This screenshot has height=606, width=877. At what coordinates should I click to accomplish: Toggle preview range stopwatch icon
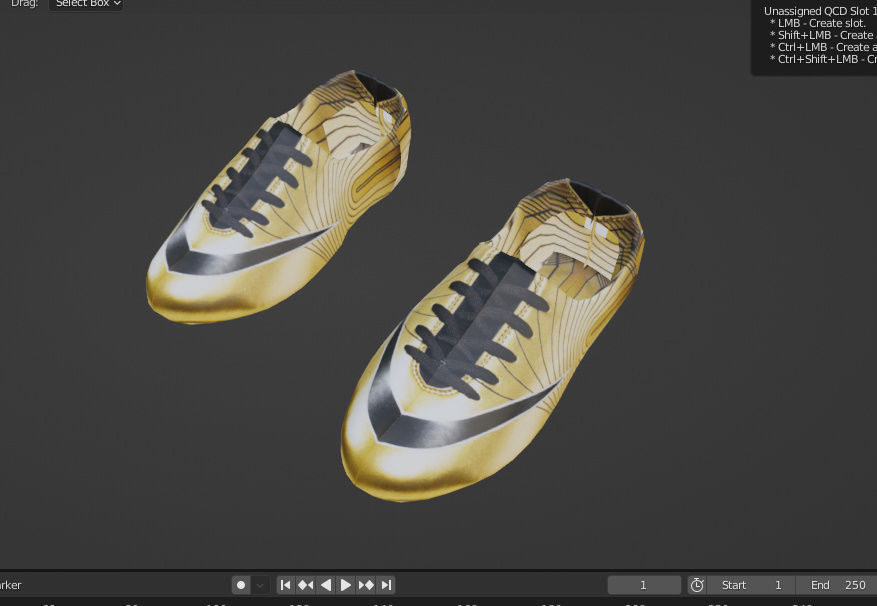697,585
